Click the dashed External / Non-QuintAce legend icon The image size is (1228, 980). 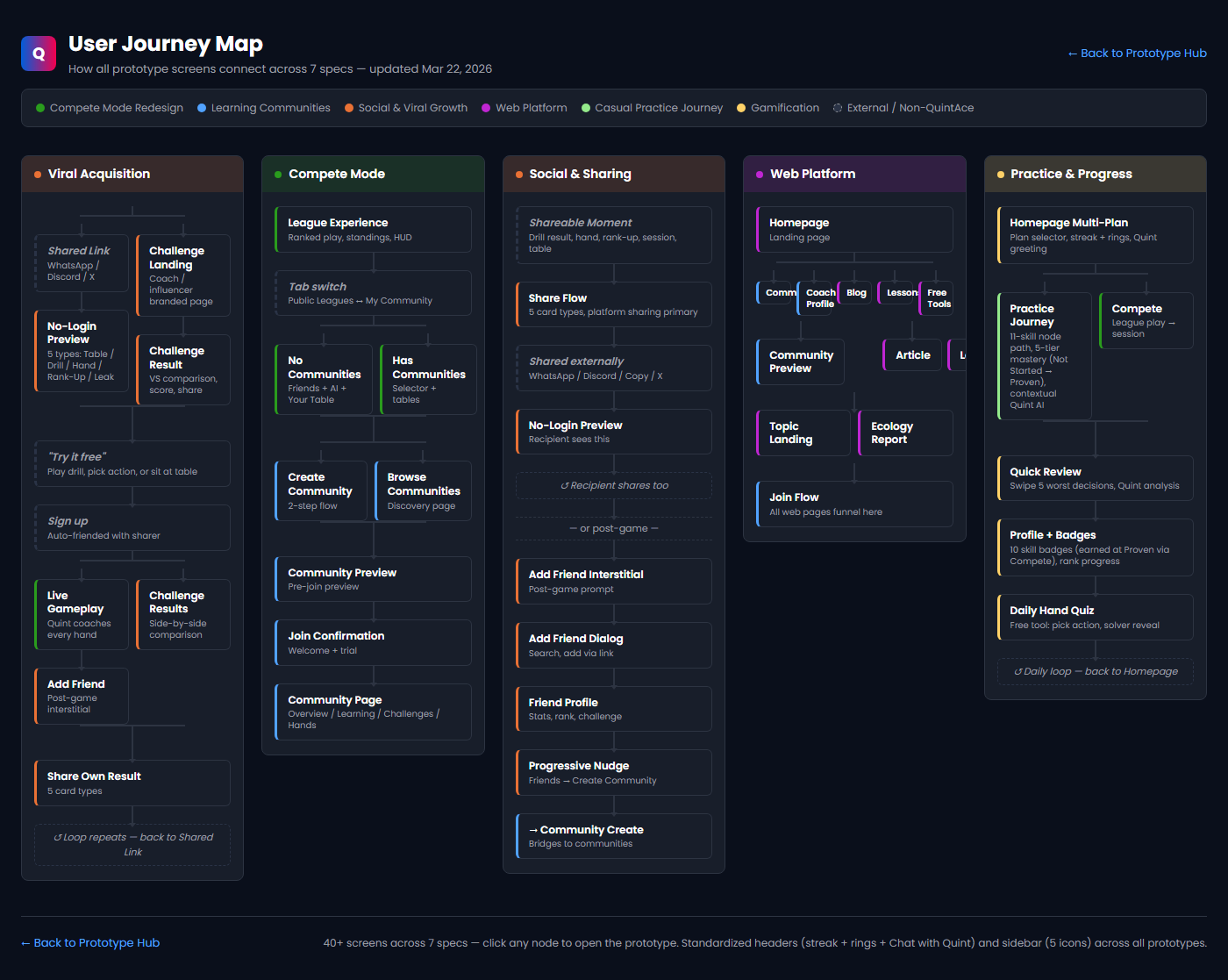839,107
